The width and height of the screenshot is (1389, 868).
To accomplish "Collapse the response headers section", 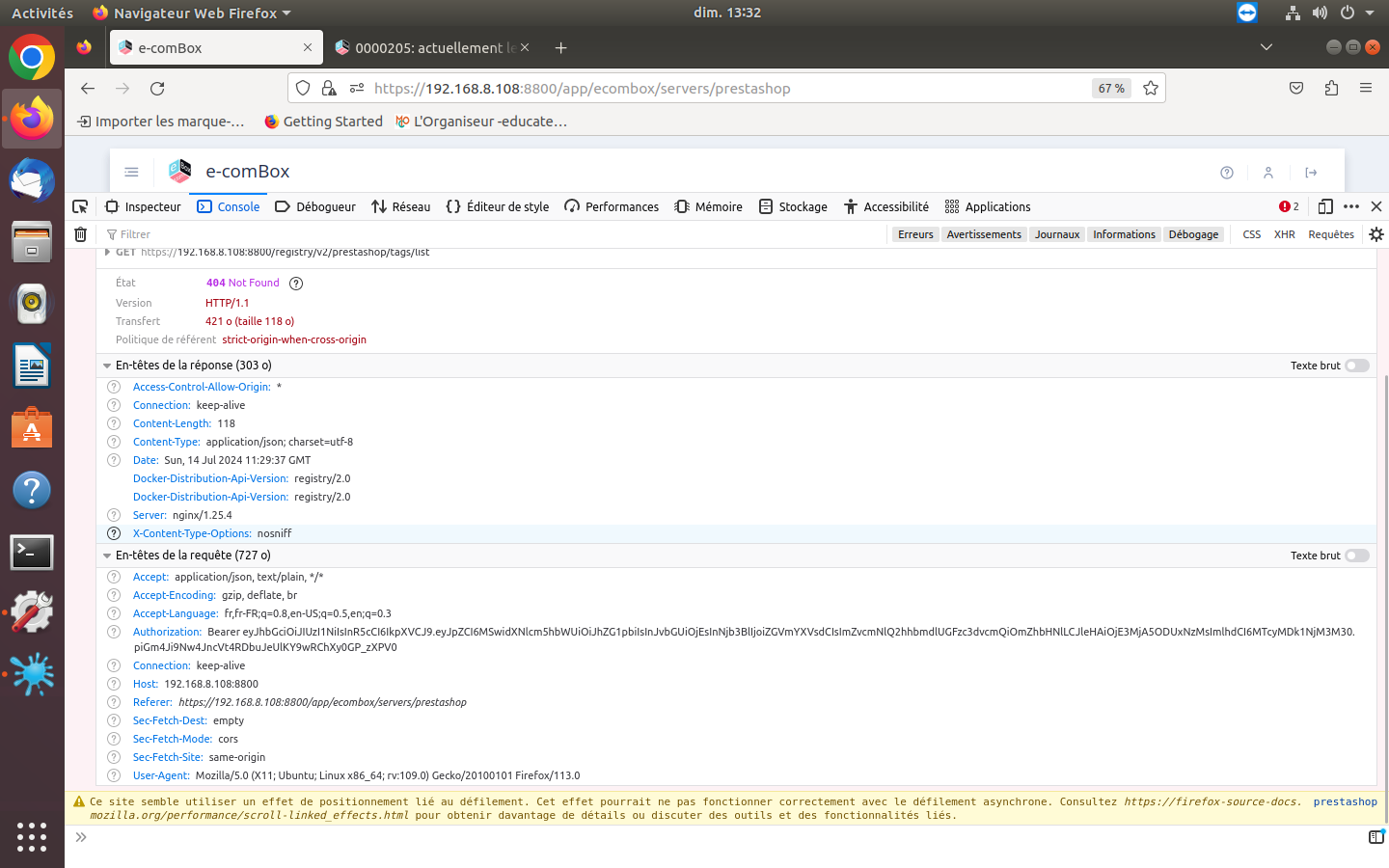I will [x=107, y=366].
